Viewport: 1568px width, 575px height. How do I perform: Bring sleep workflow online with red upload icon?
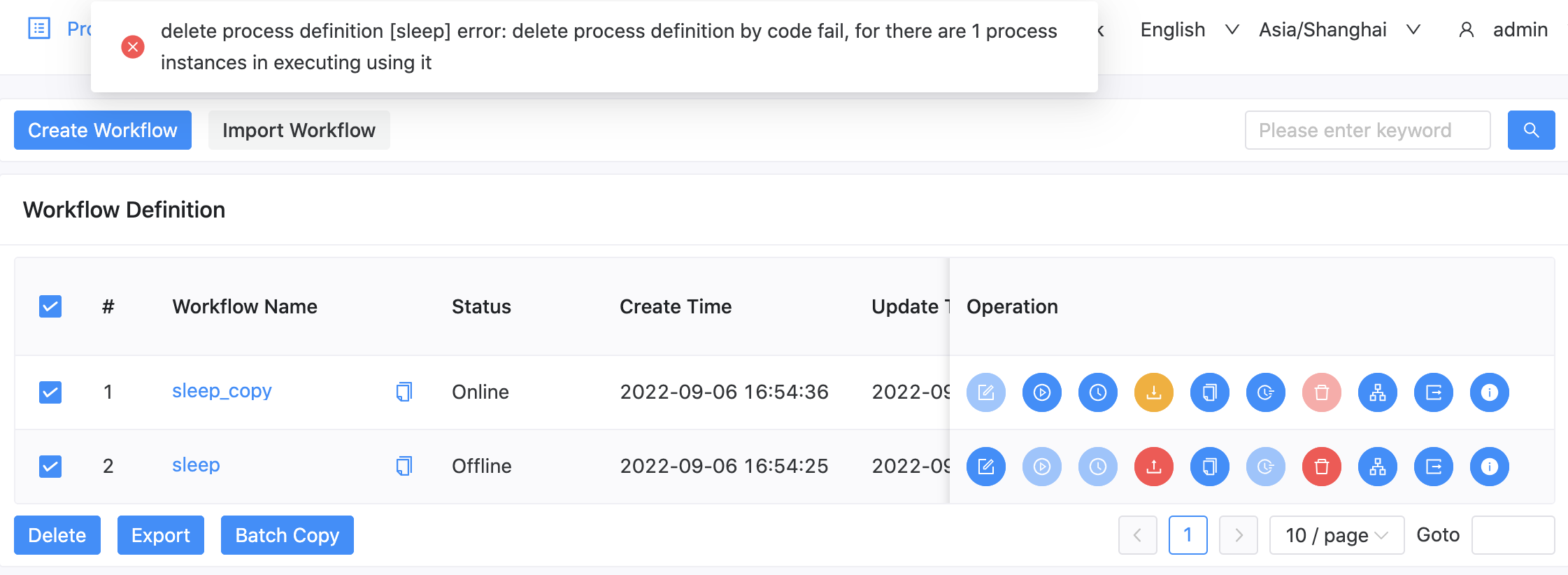pyautogui.click(x=1153, y=466)
